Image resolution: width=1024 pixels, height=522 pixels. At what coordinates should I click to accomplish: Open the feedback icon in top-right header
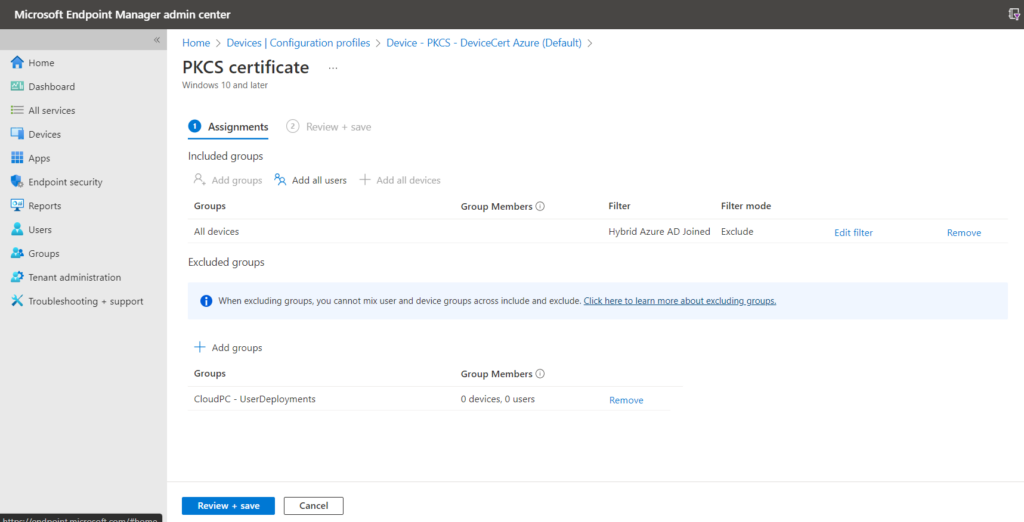tap(1014, 14)
